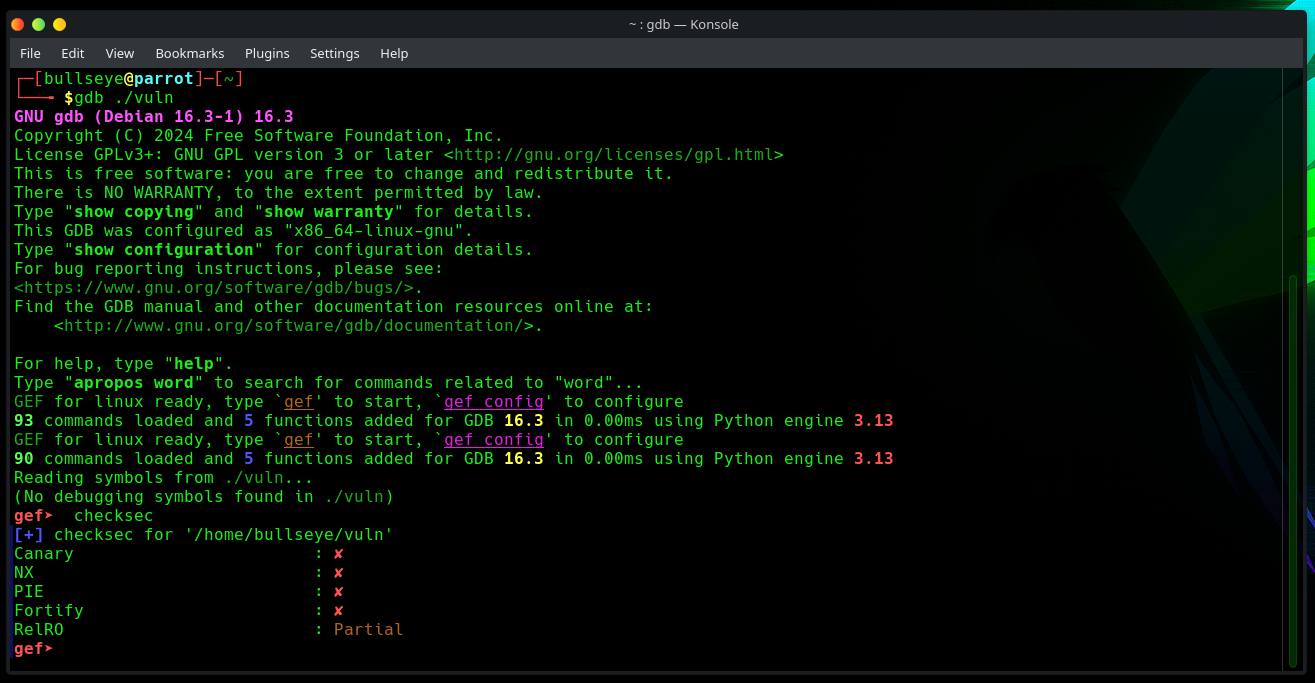Click the yellow window control button
The width and height of the screenshot is (1315, 683).
[59, 24]
